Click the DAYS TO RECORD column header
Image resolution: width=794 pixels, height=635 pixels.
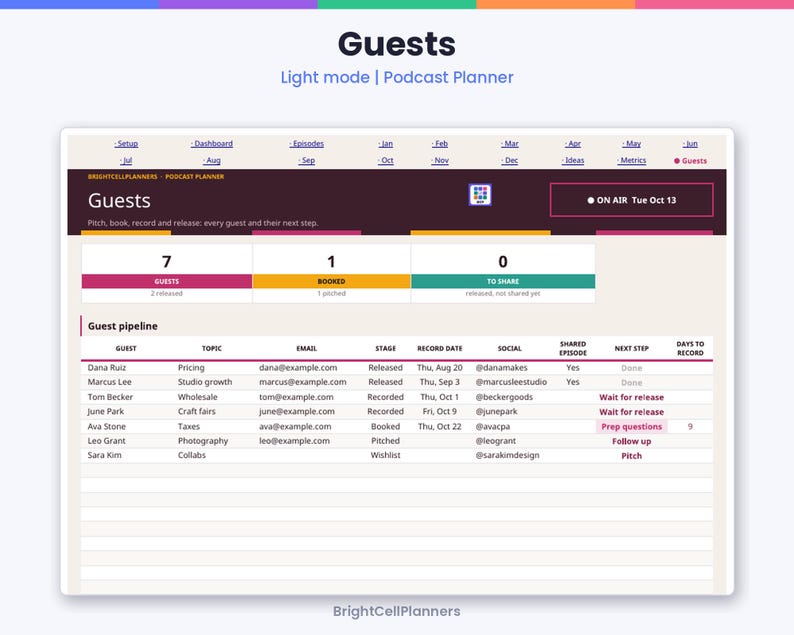point(690,348)
